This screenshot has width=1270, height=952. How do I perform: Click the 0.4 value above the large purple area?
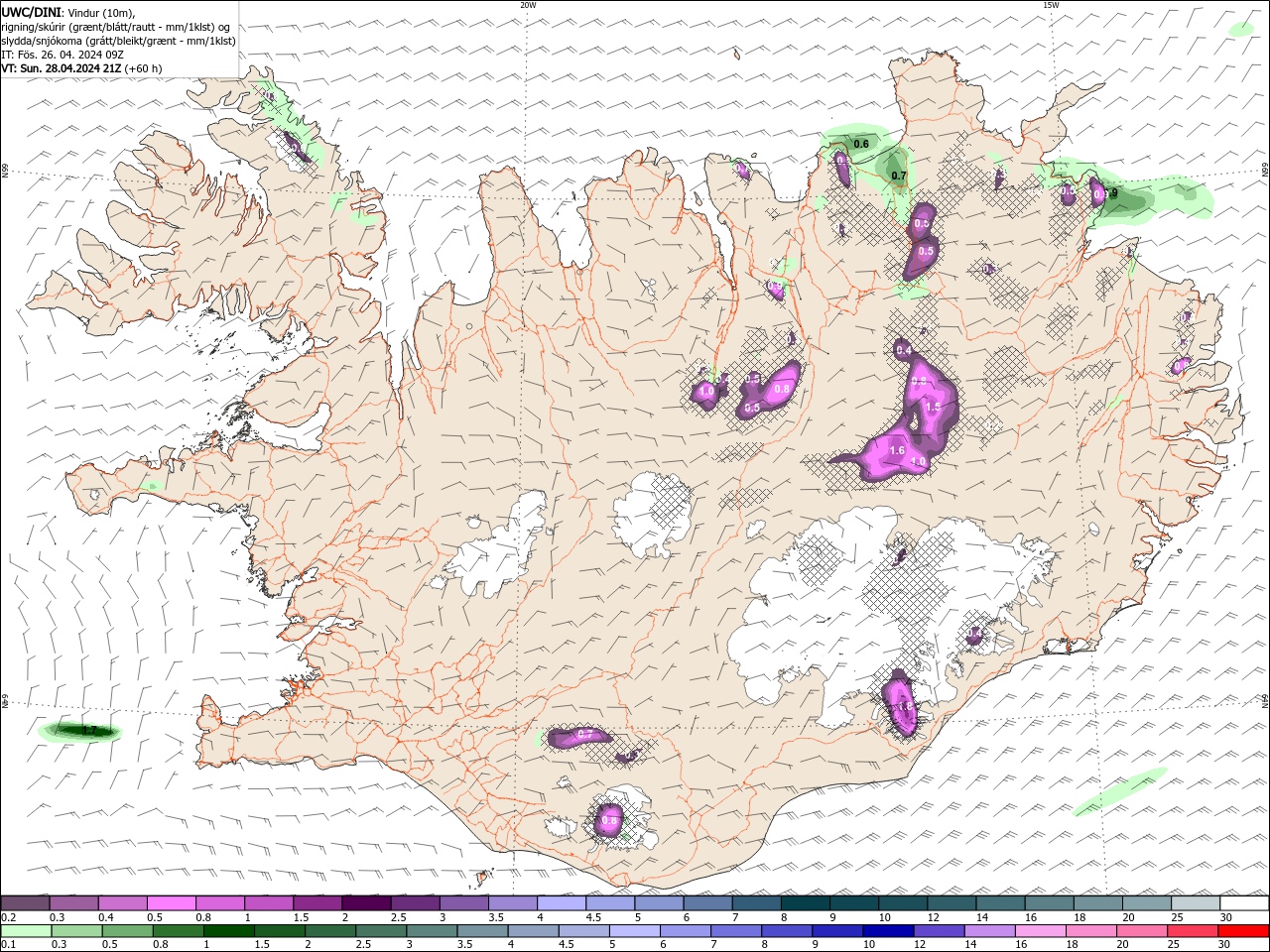pos(903,351)
